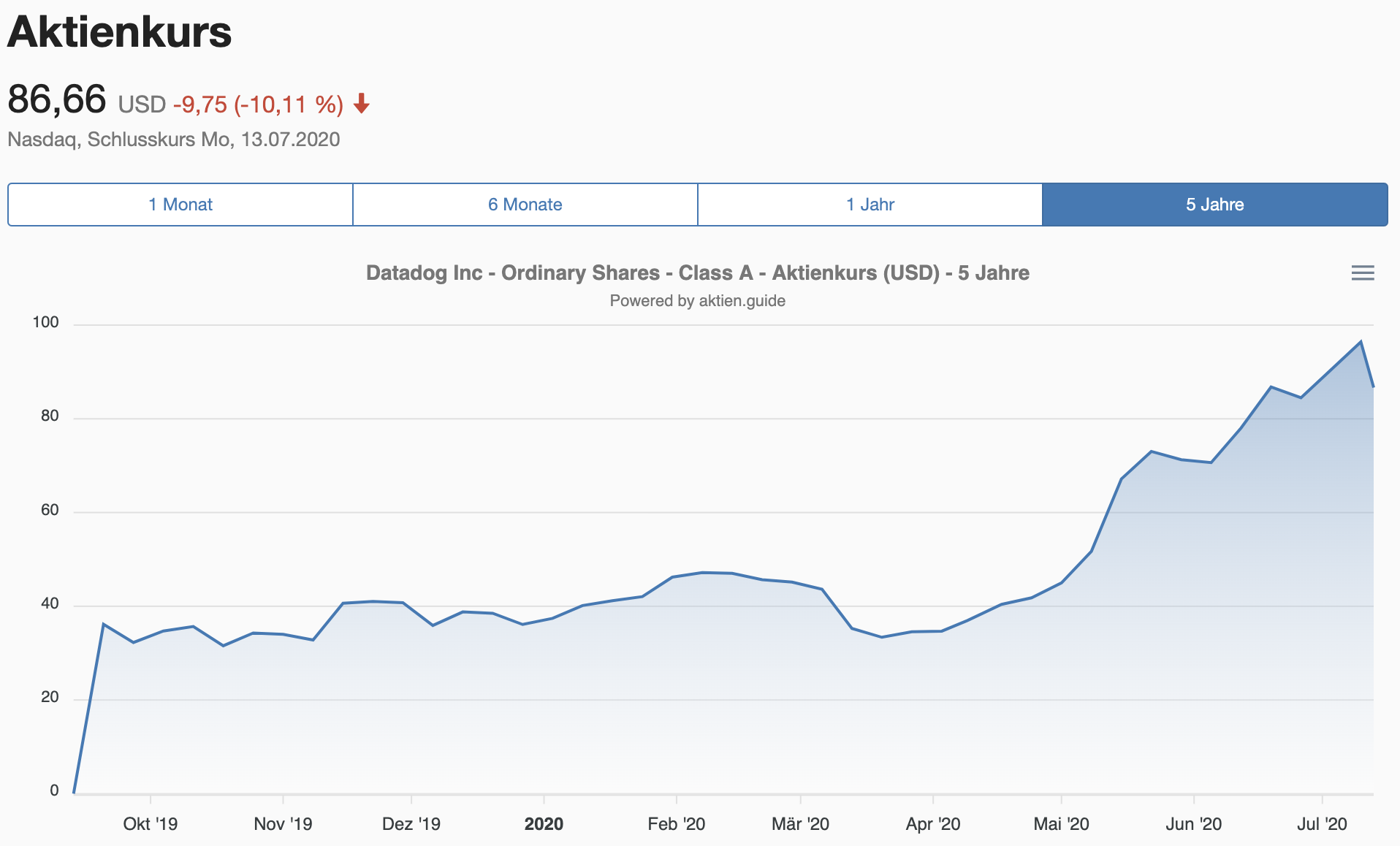The image size is (1400, 846).
Task: Click the Feb '20 axis label
Action: pos(677,824)
